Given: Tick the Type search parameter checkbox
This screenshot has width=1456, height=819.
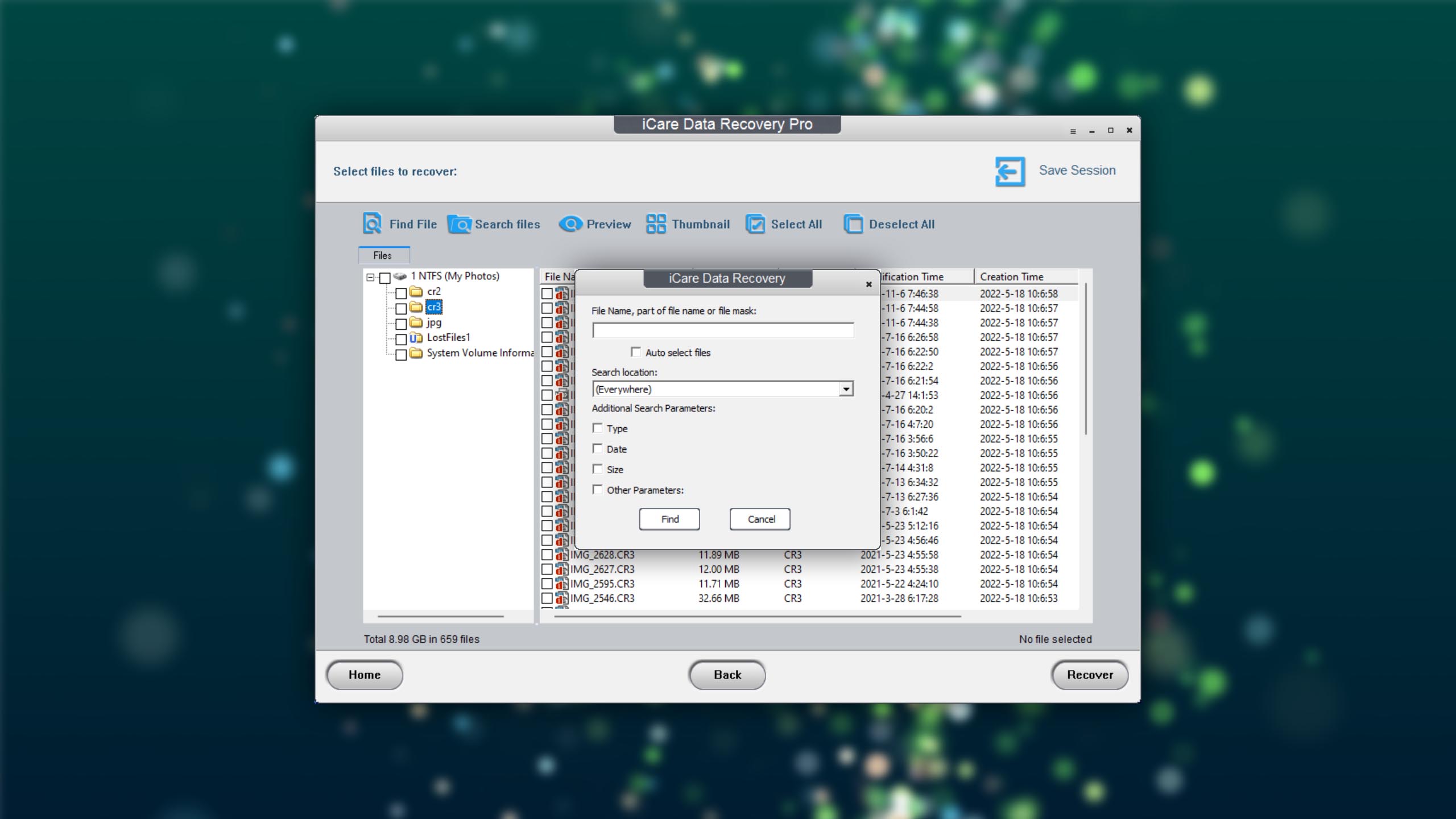Looking at the screenshot, I should tap(597, 428).
